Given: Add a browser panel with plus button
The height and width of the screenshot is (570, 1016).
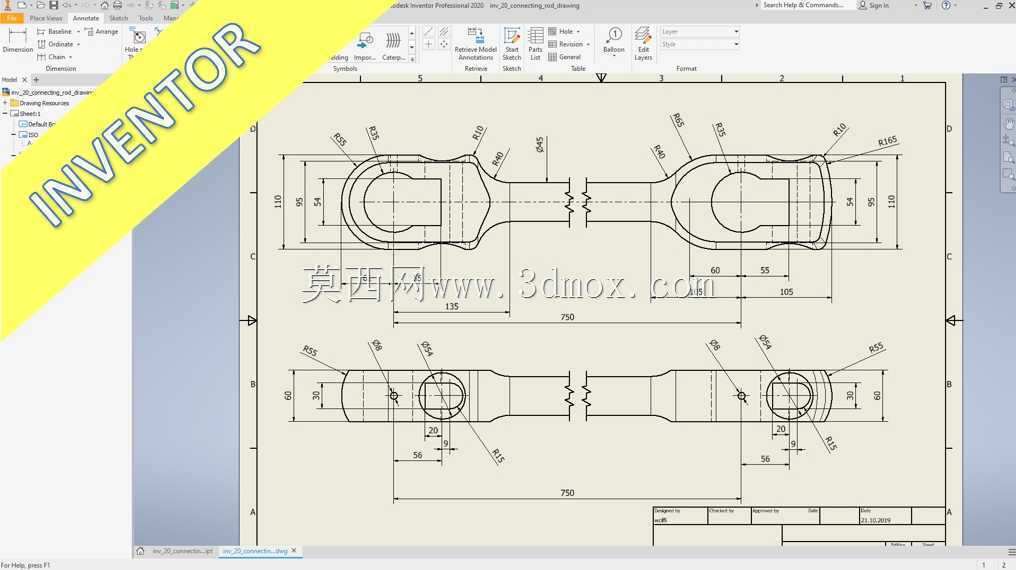Looking at the screenshot, I should point(36,80).
